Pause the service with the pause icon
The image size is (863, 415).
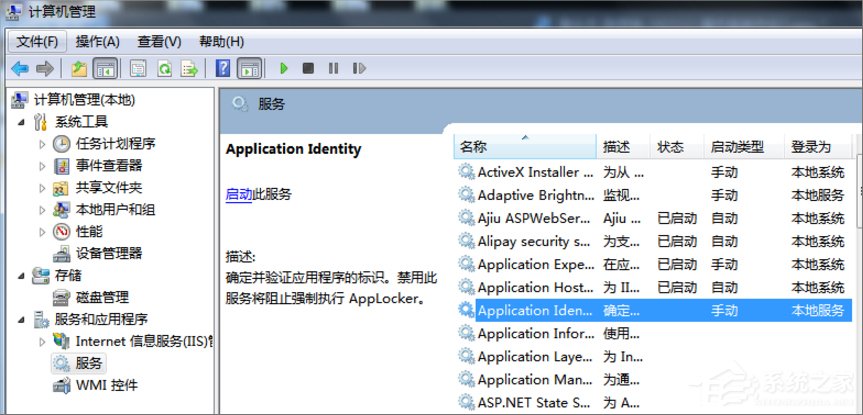[x=334, y=69]
